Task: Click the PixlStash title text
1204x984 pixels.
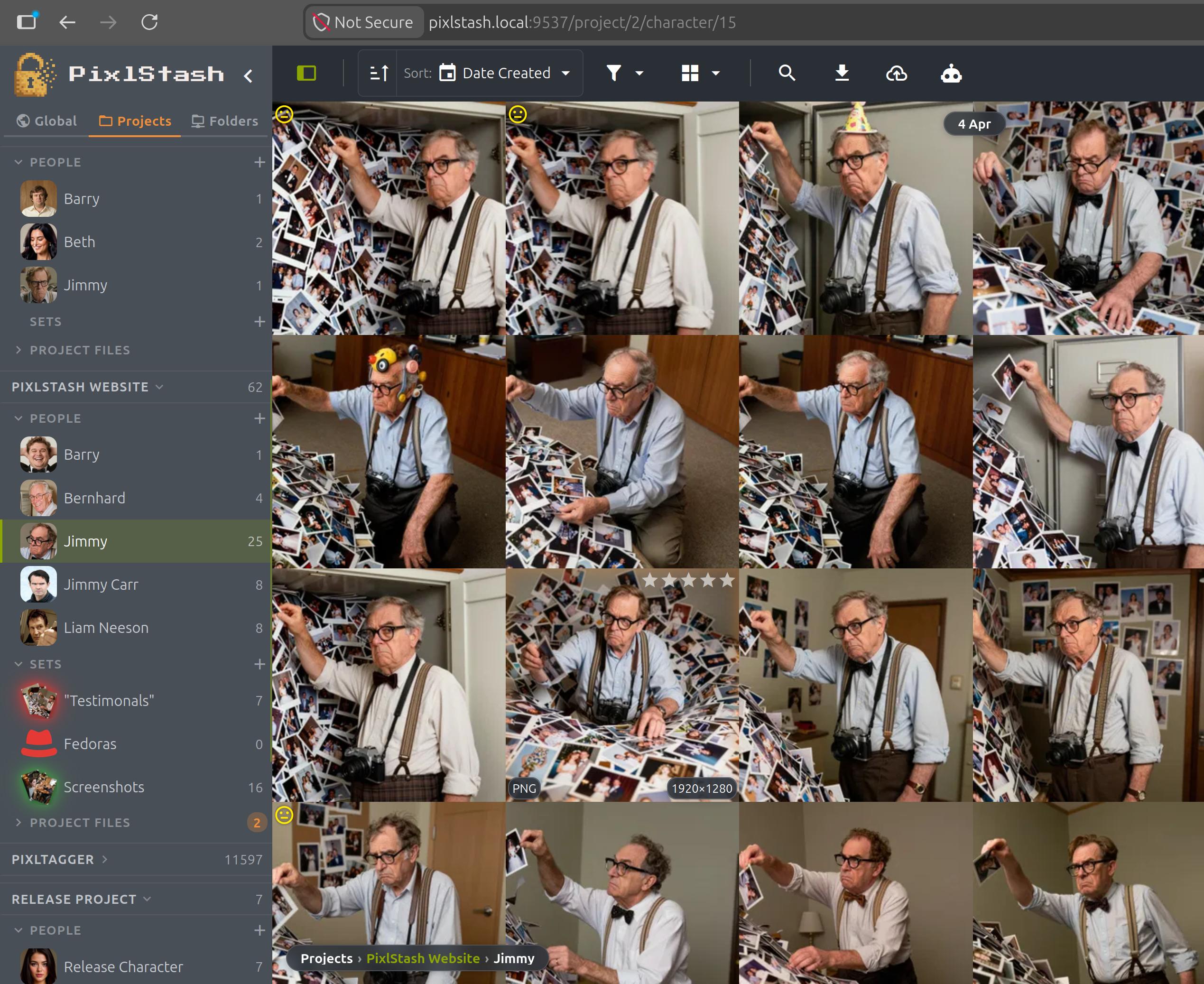Action: (146, 74)
